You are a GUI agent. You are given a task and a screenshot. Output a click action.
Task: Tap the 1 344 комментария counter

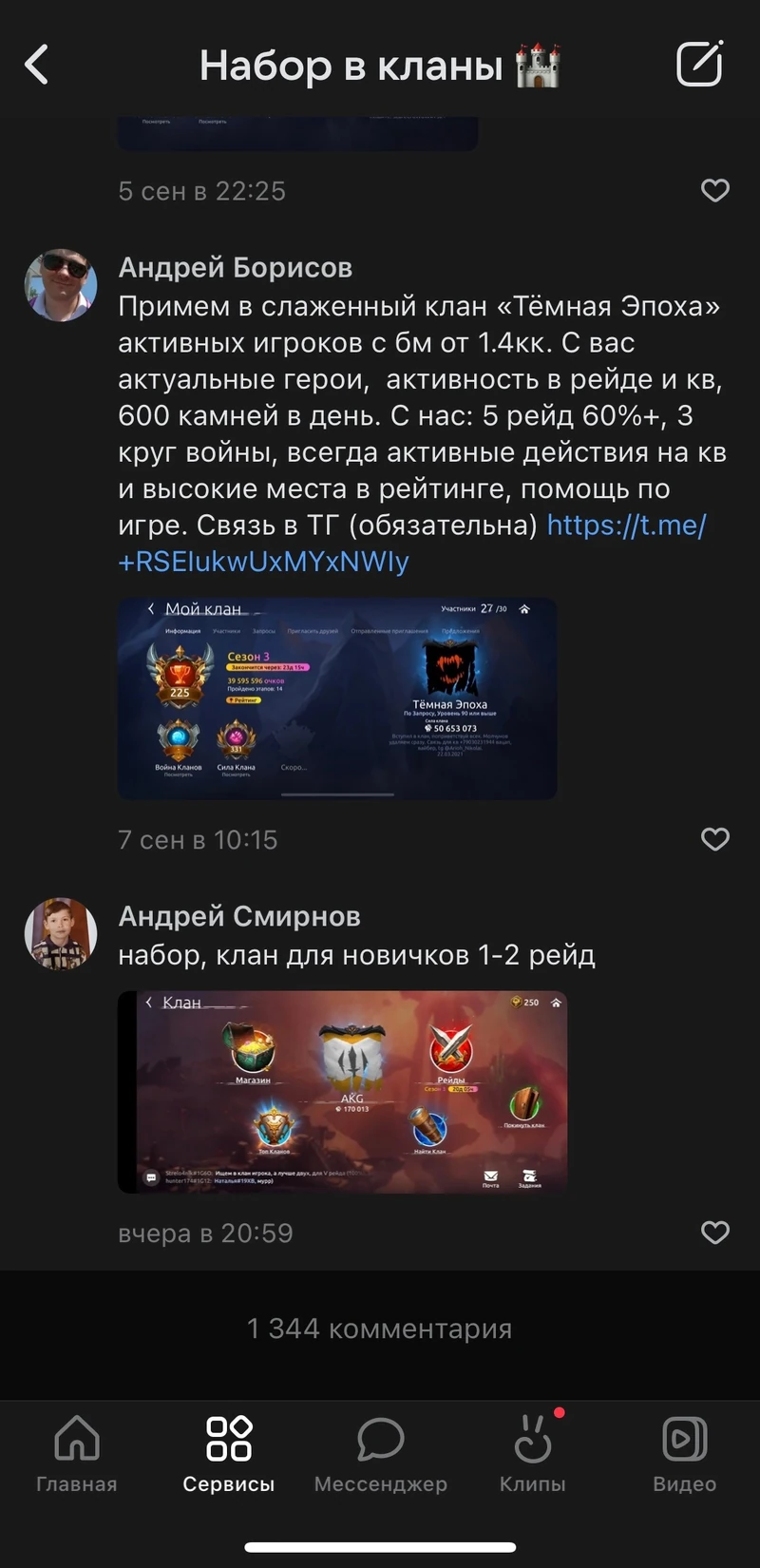pos(380,1329)
